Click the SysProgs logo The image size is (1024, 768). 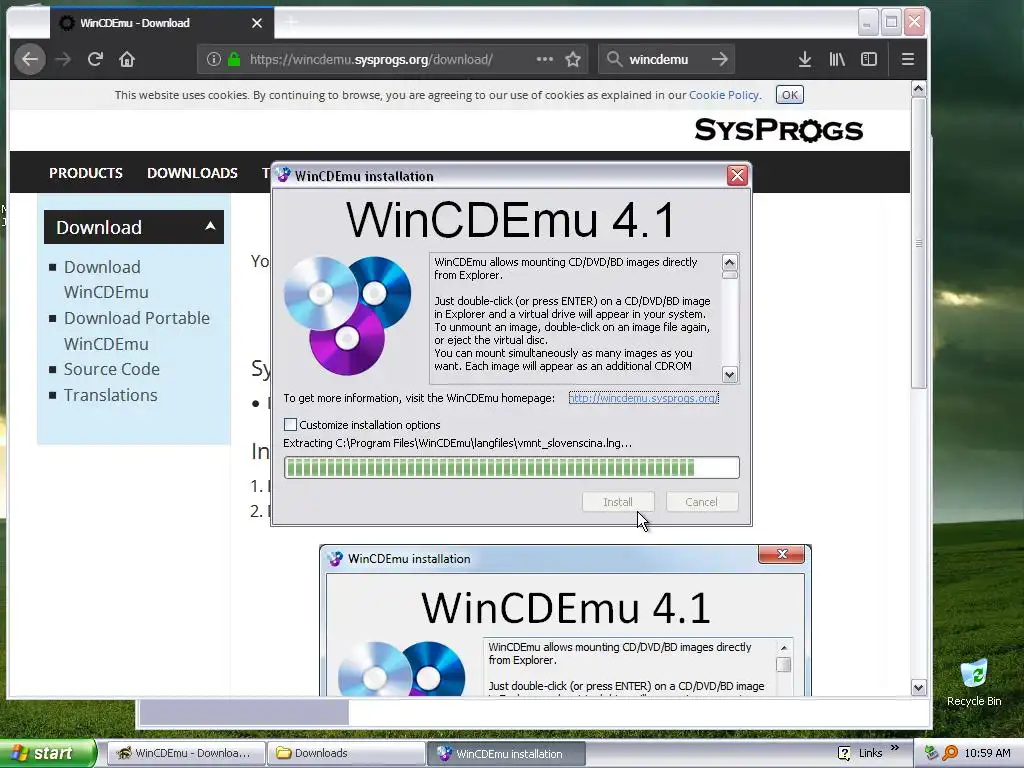point(778,130)
